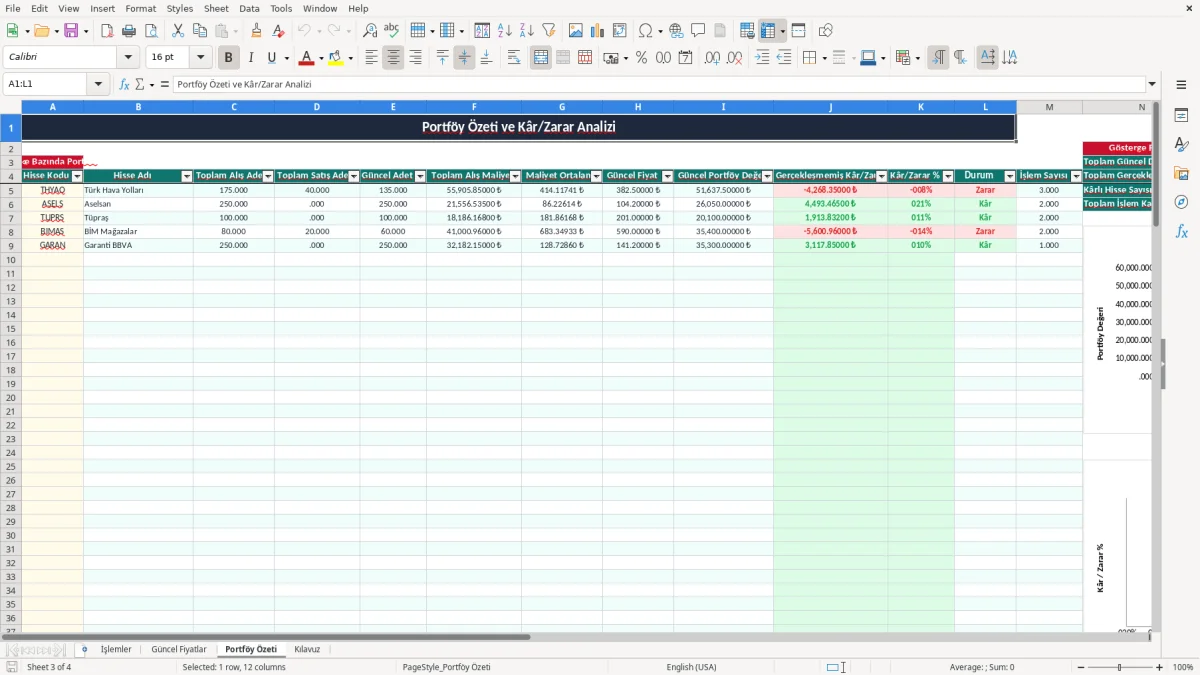Open the Format menu
This screenshot has height=675, width=1200.
[141, 8]
